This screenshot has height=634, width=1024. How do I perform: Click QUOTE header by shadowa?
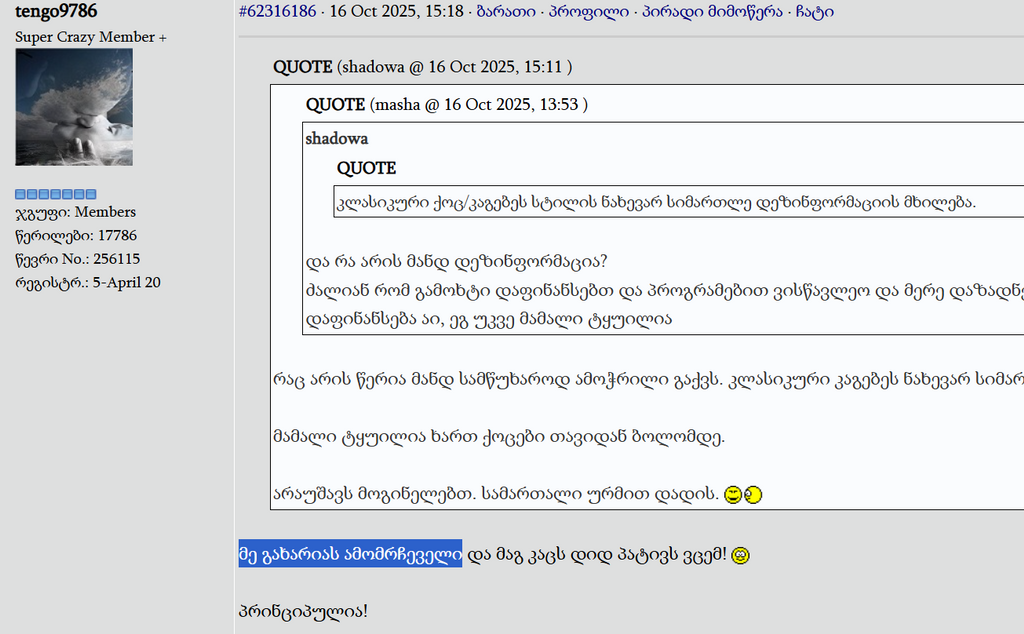(423, 67)
